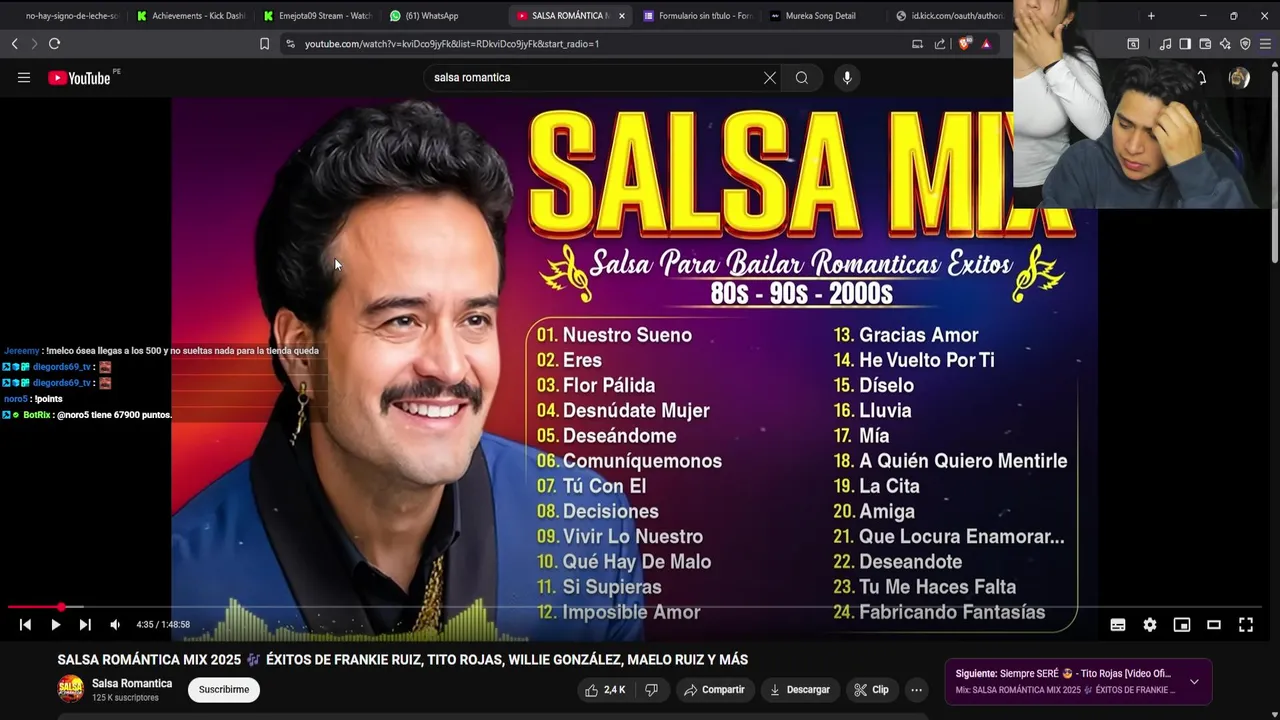1280x720 pixels.
Task: Bookmark this page in the address bar
Action: [x=264, y=44]
